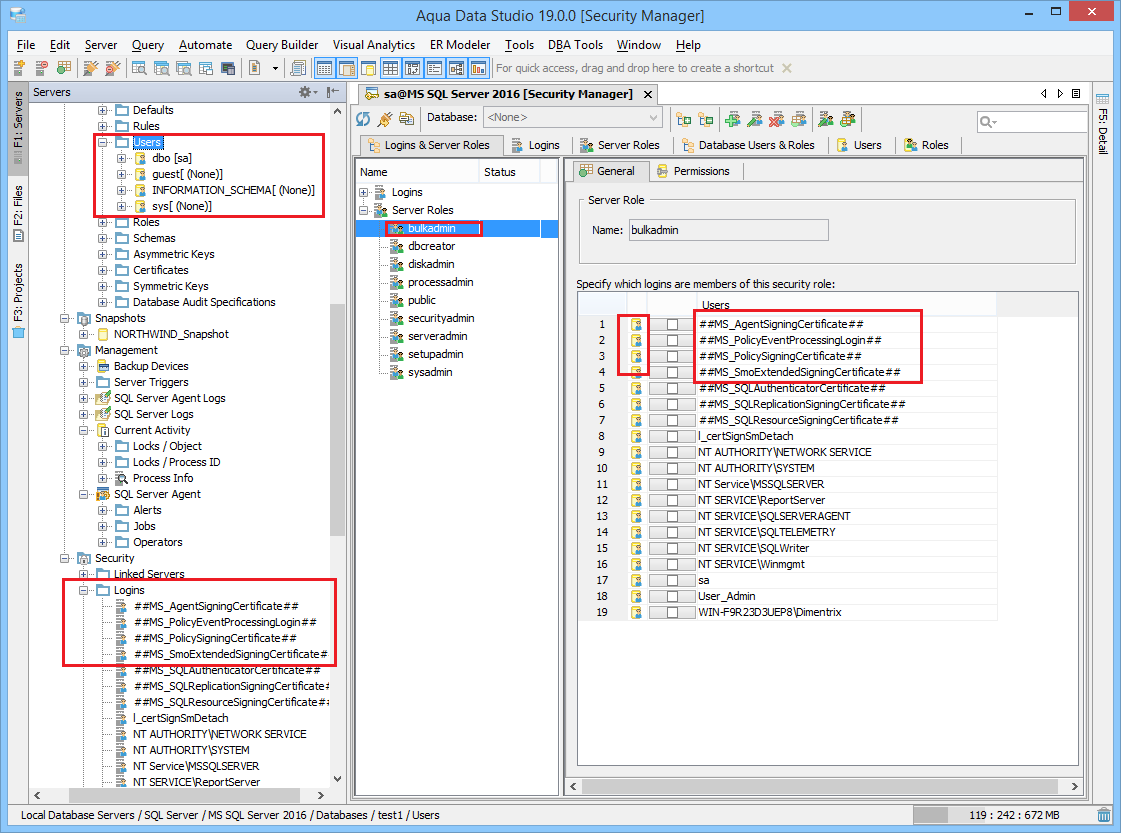This screenshot has width=1121, height=833.
Task: Click the copy icon beside Database label
Action: (407, 119)
